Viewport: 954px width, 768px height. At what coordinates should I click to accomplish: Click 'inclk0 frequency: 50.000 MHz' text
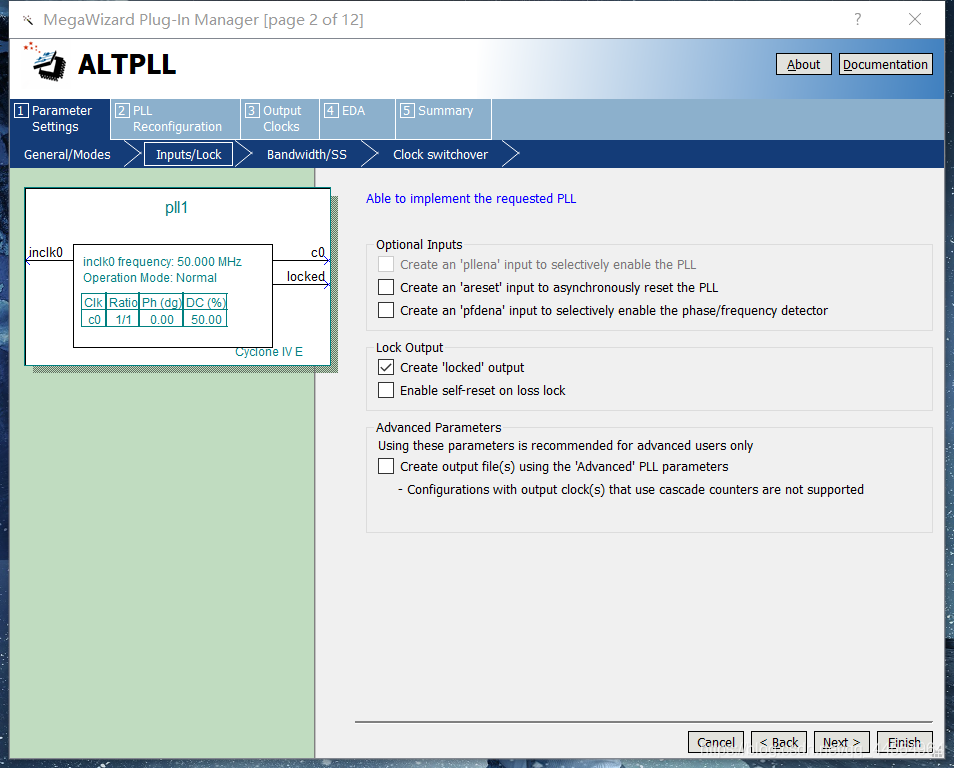162,262
